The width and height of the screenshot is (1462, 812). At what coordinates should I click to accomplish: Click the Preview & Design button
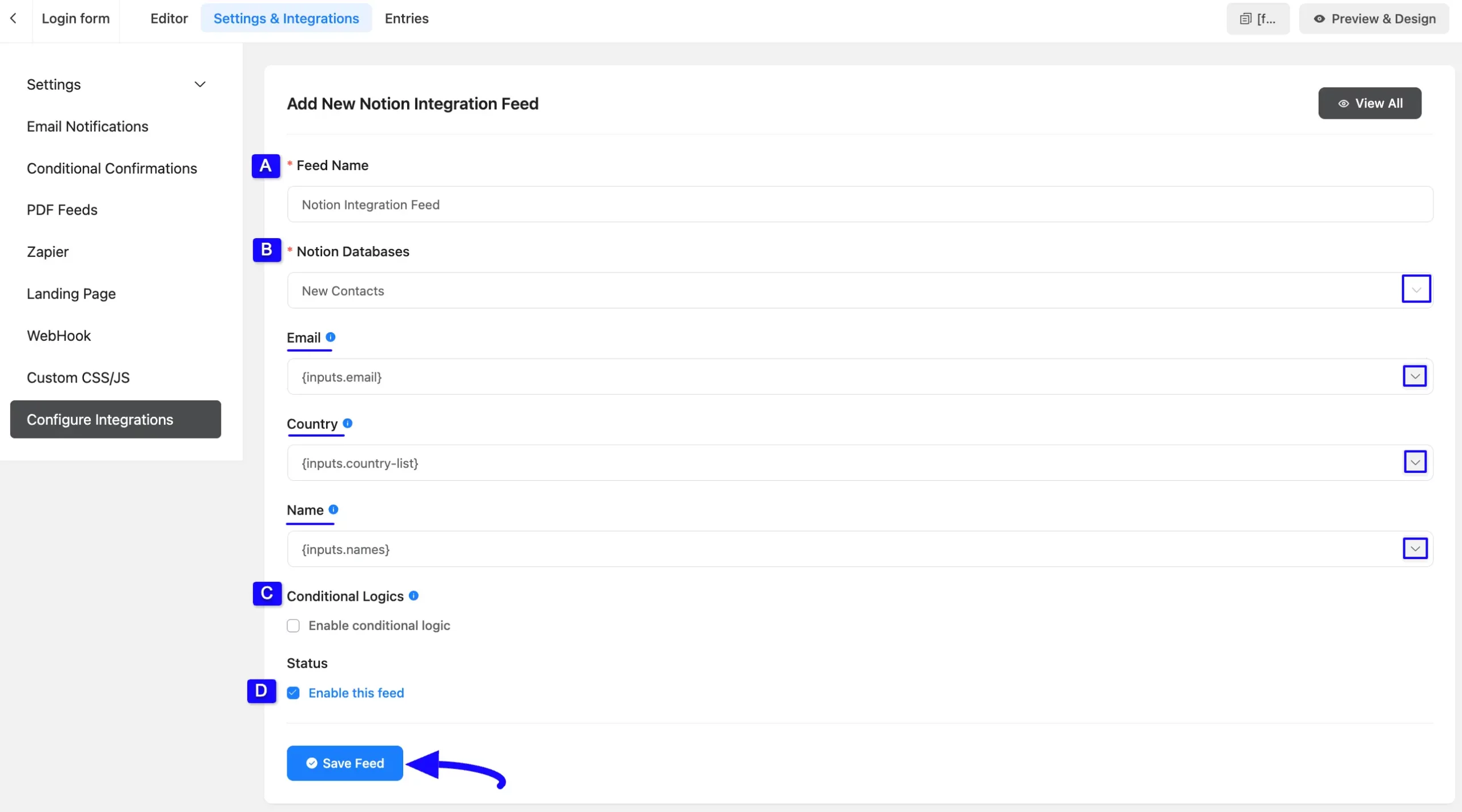[x=1375, y=19]
